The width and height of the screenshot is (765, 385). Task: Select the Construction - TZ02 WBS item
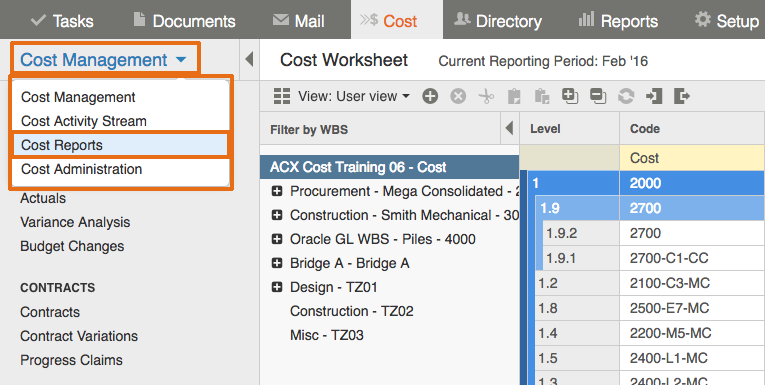pos(351,311)
